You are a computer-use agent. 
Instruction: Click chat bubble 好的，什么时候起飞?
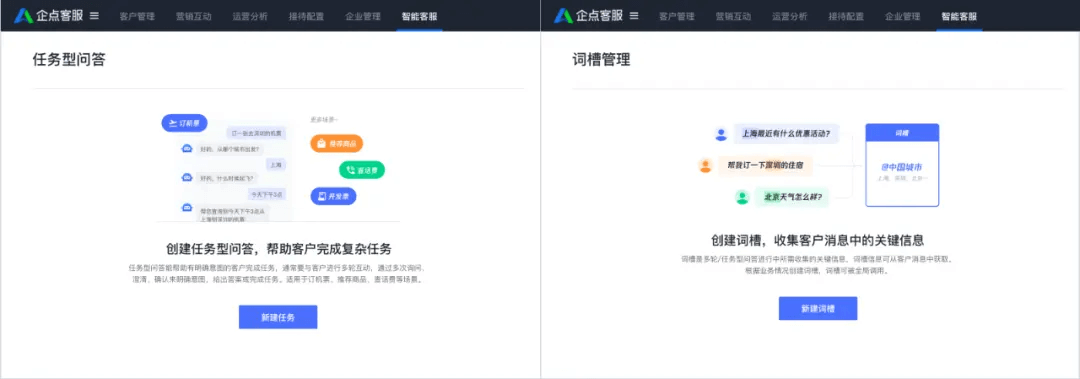coord(227,178)
